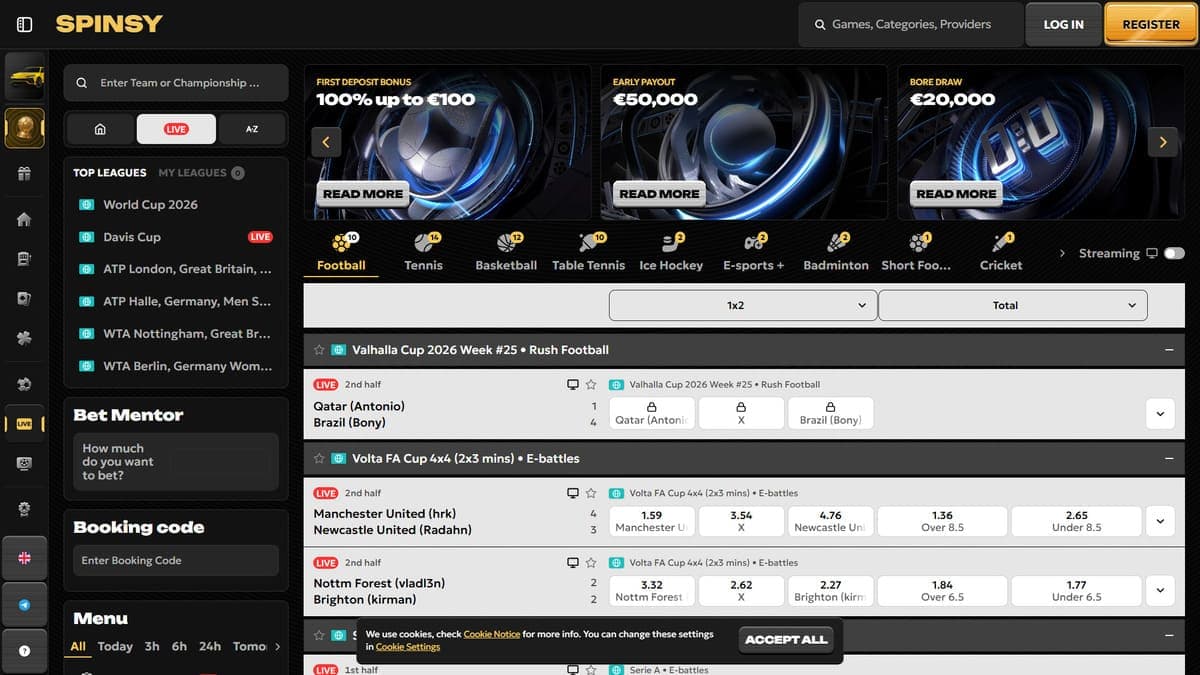This screenshot has height=675, width=1200.
Task: Focus the Enter Booking Code field
Action: coord(176,560)
